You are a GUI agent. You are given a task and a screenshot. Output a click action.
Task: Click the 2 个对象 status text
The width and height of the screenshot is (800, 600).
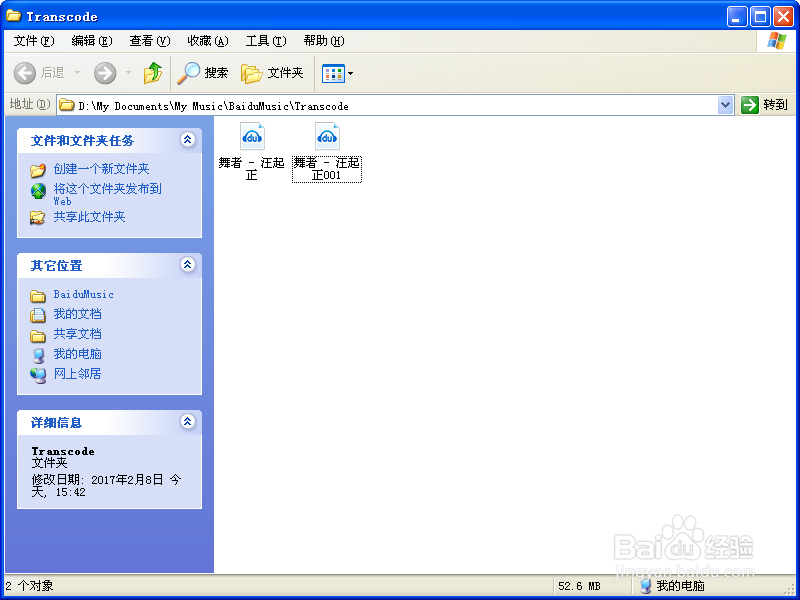(30, 586)
